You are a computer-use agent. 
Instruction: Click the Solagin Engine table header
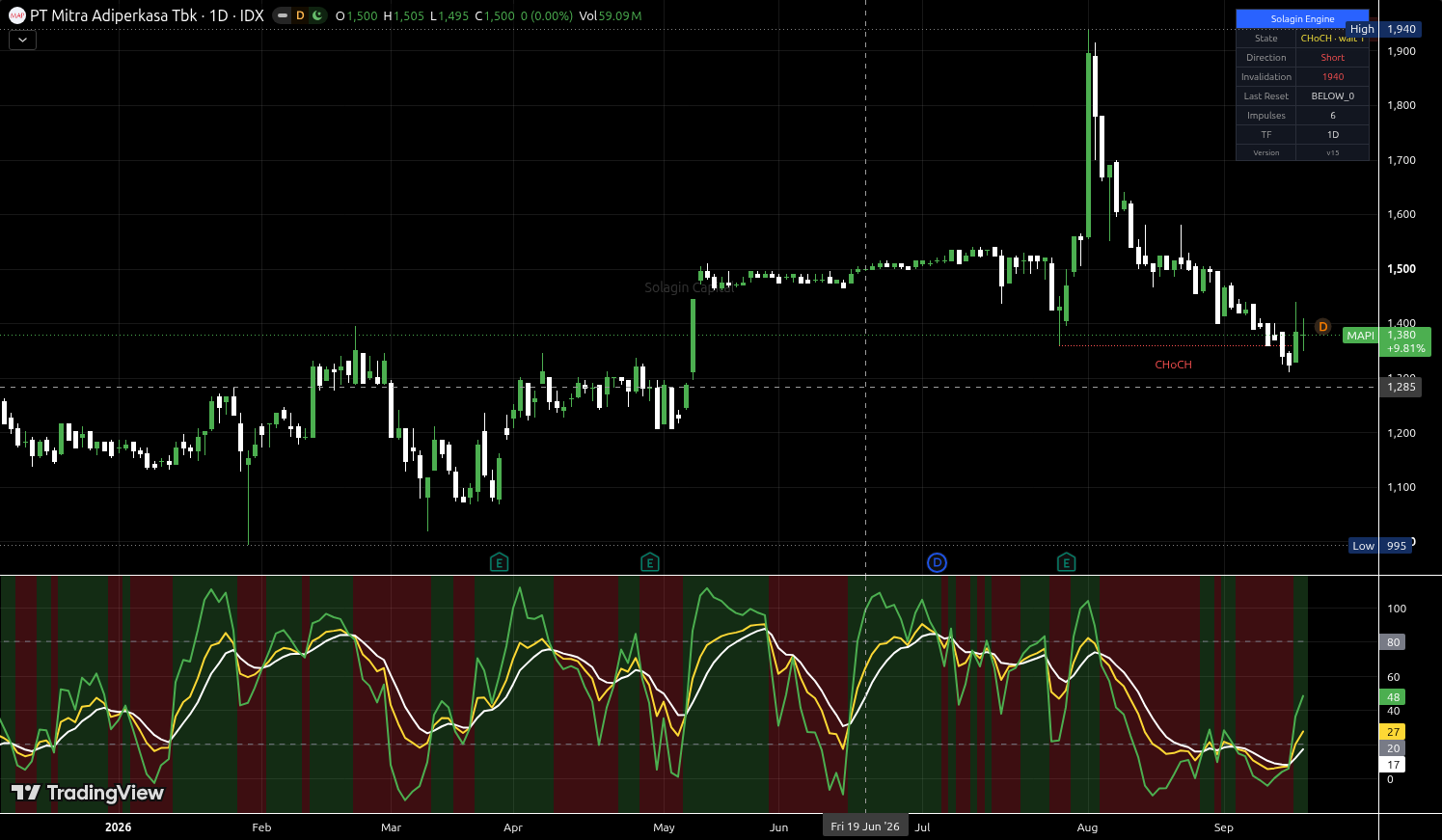click(x=1302, y=19)
